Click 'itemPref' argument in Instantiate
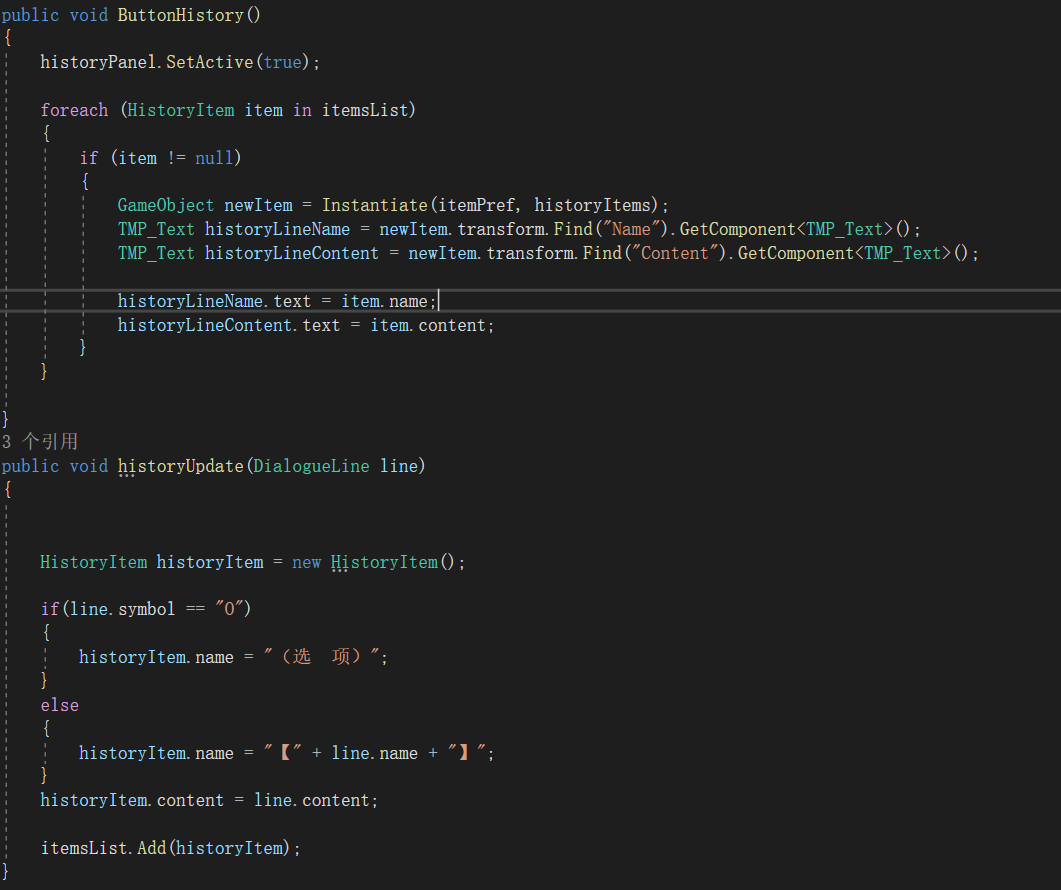This screenshot has width=1061, height=890. 476,205
